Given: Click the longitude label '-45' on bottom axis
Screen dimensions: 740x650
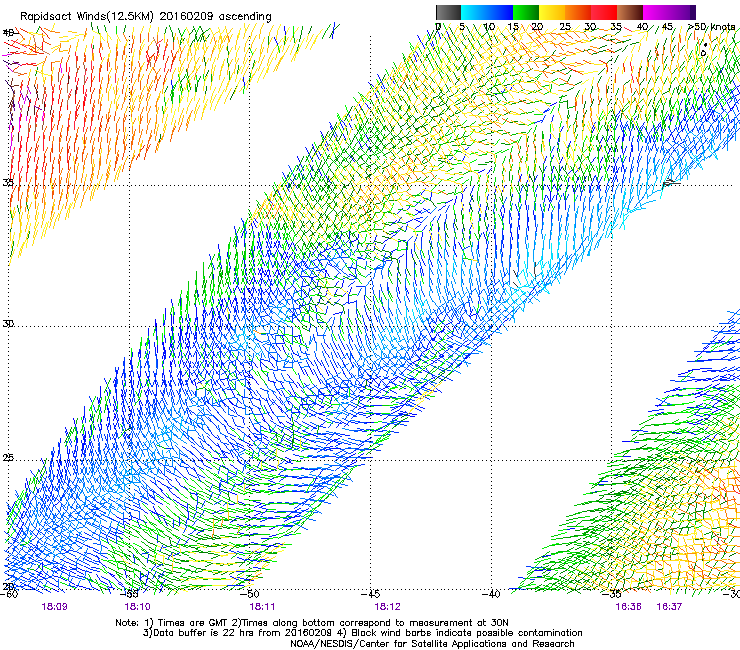Looking at the screenshot, I should 370,593.
